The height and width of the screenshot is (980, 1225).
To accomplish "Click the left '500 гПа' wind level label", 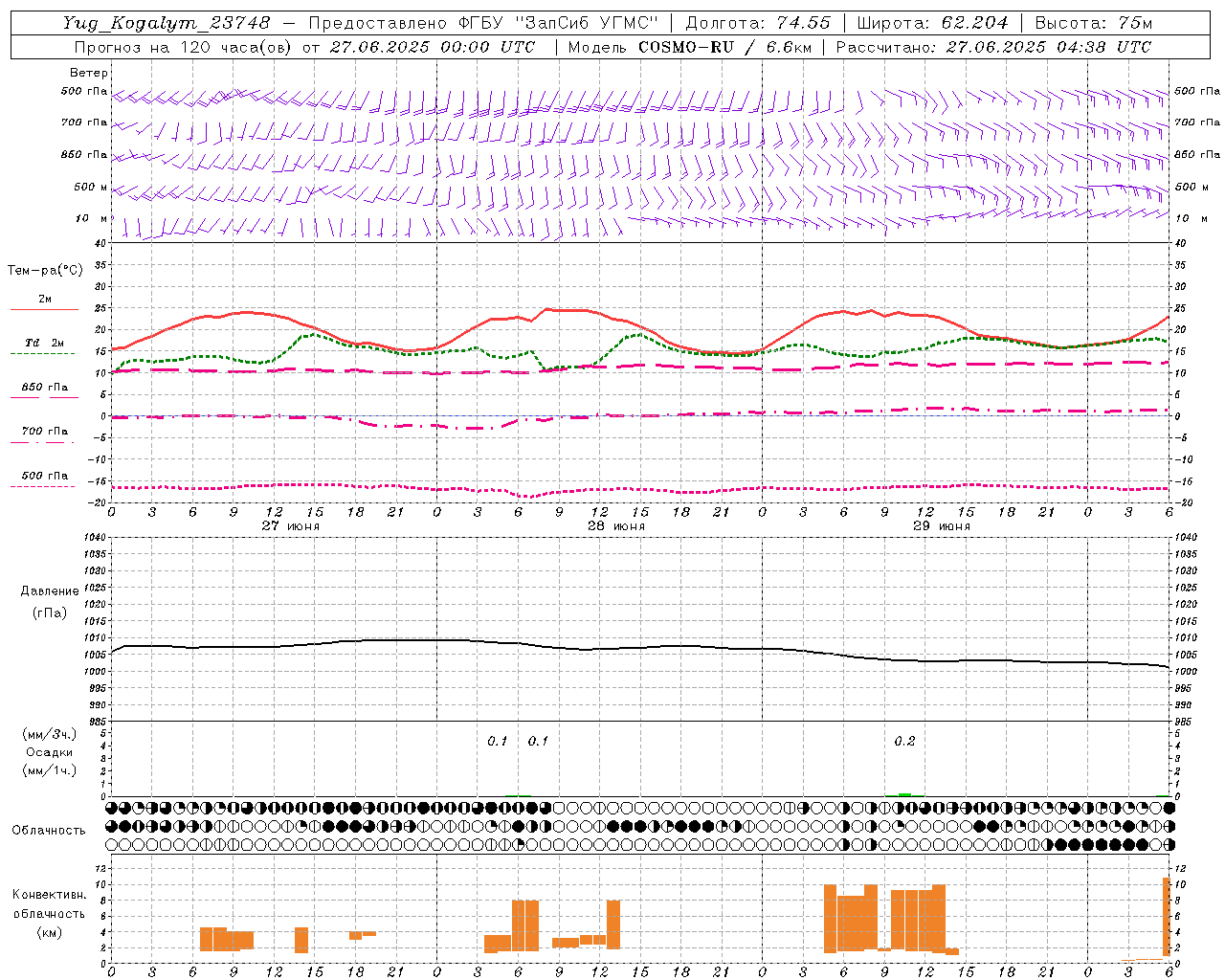I will (x=84, y=92).
